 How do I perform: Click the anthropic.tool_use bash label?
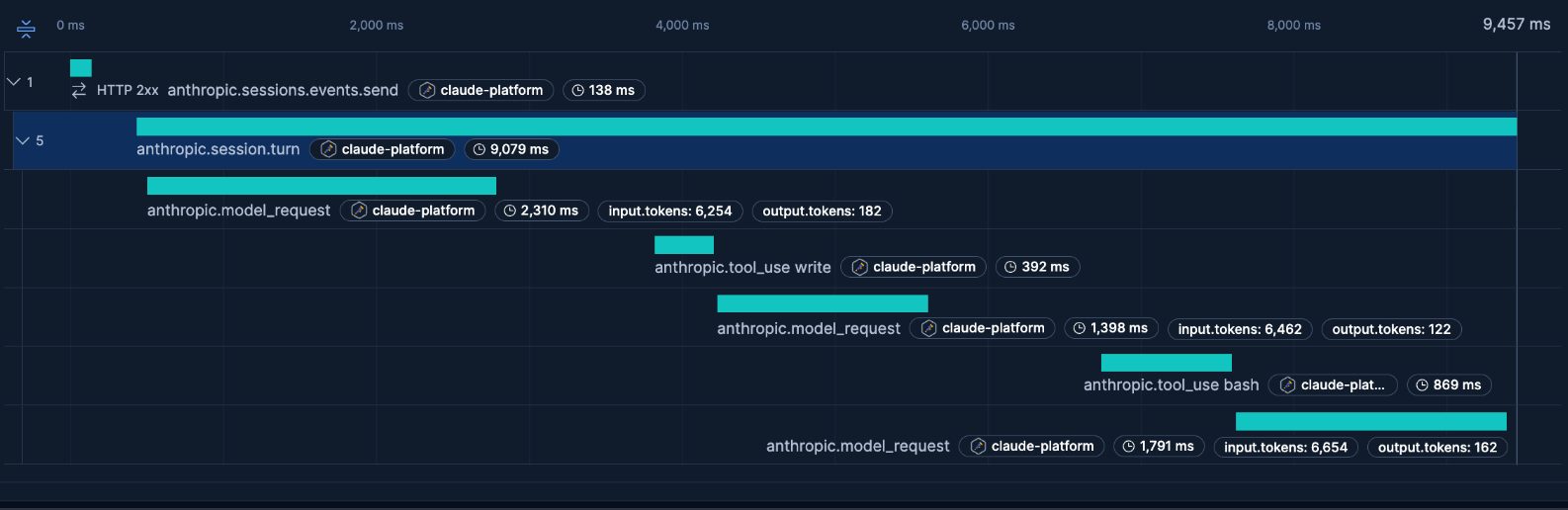click(x=1172, y=384)
